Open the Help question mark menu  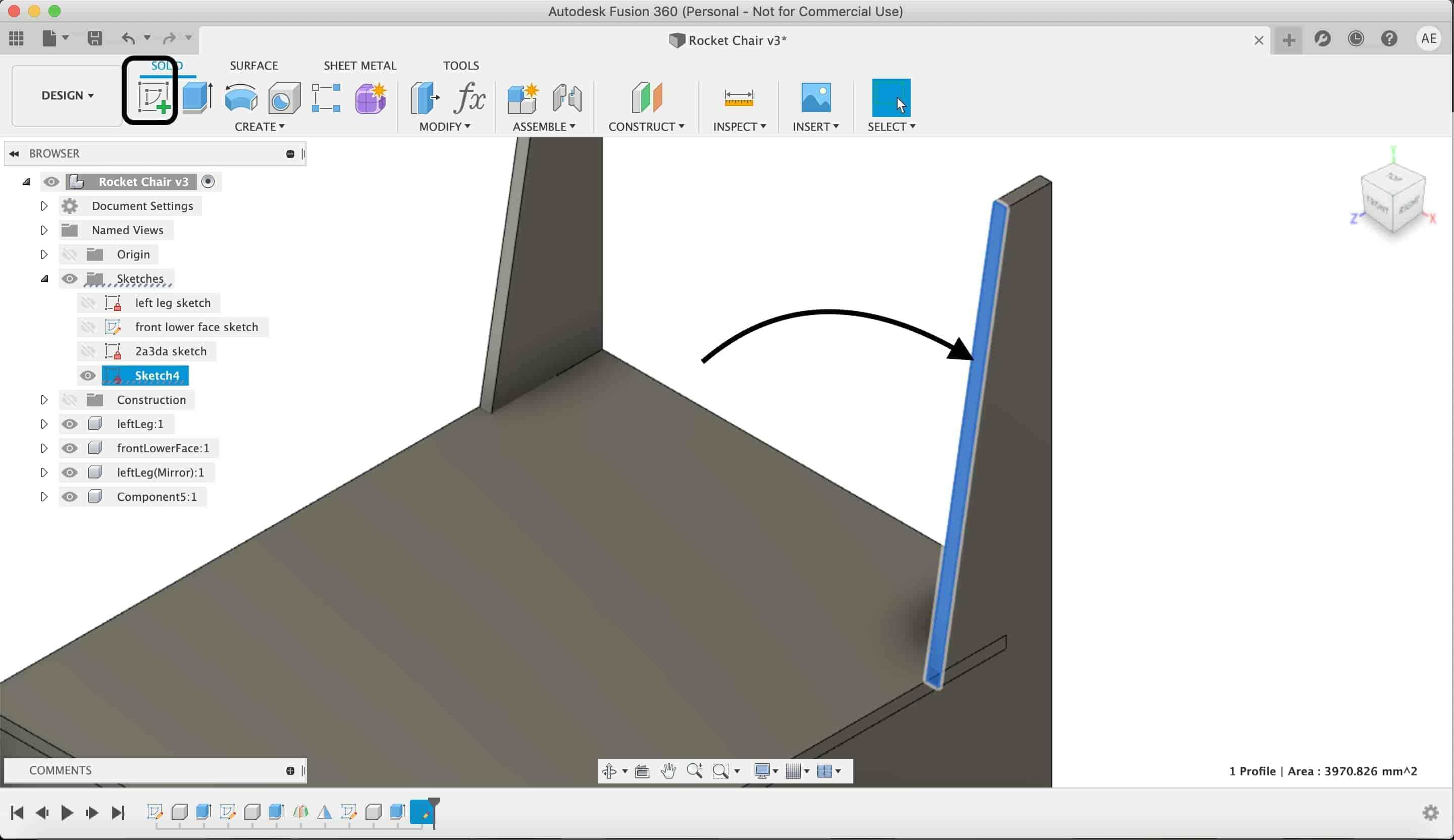(1389, 39)
